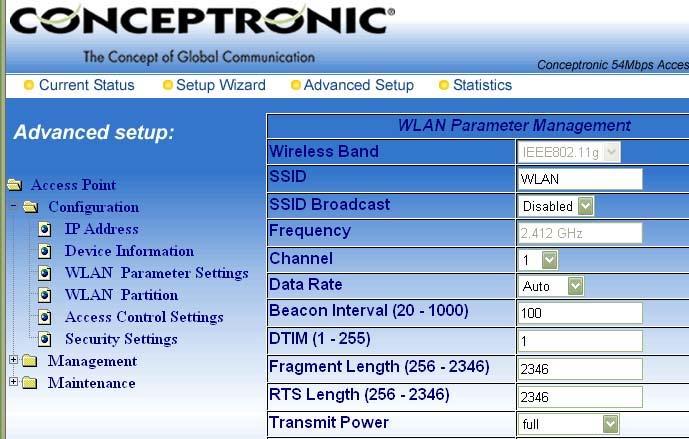Open the Maintenance section link
Viewport: 689px width, 439px height.
(91, 383)
